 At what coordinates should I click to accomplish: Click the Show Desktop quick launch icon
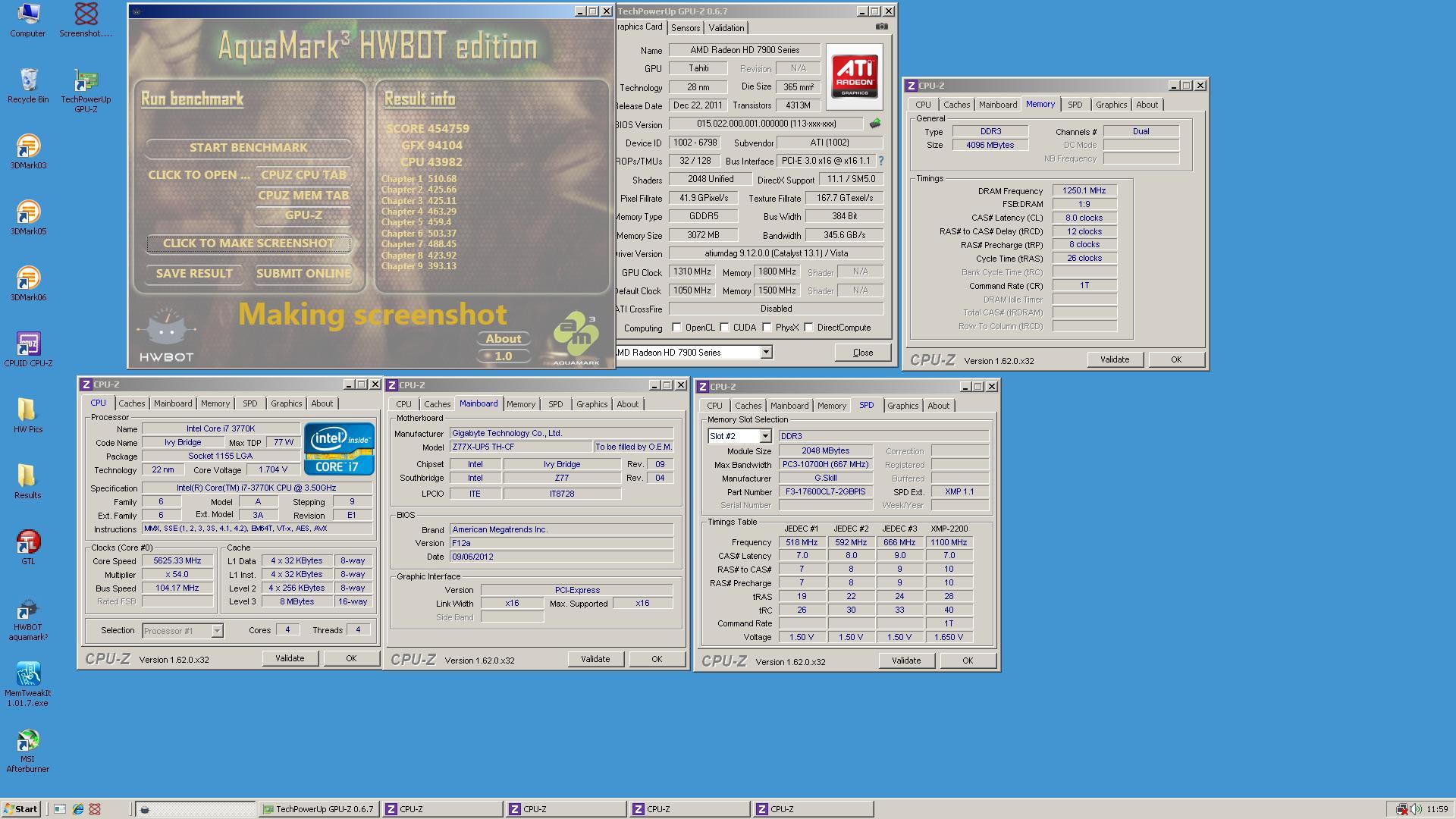coord(60,809)
